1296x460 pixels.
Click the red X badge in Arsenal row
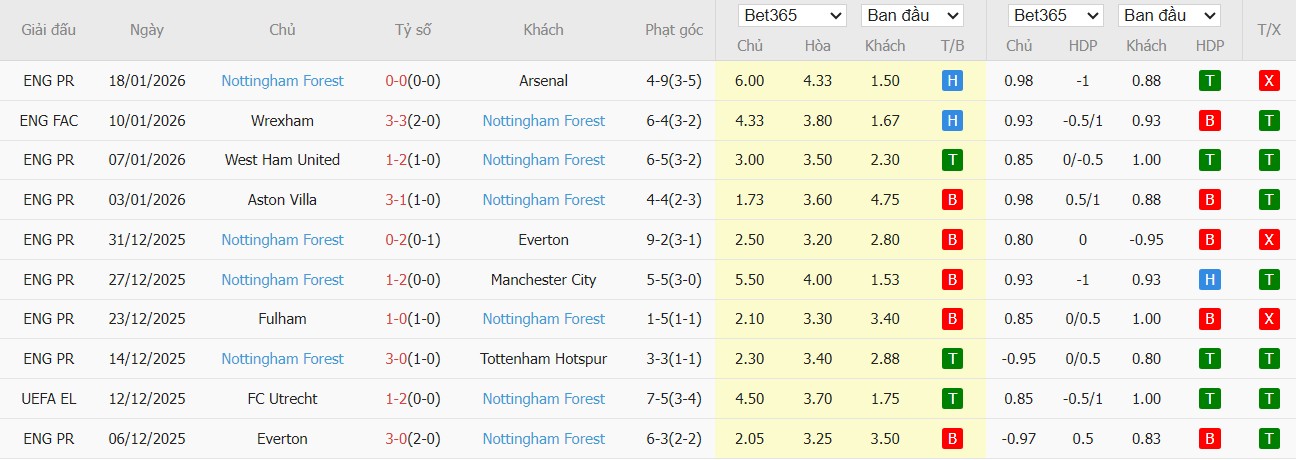[1269, 81]
